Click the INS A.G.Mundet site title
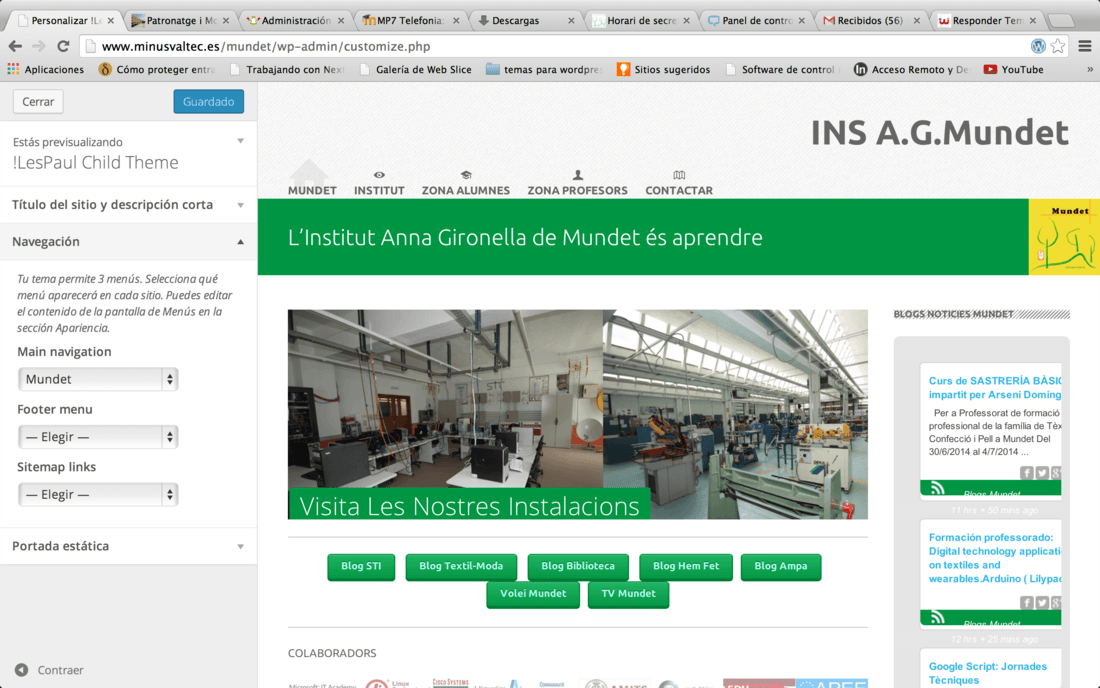 click(939, 133)
